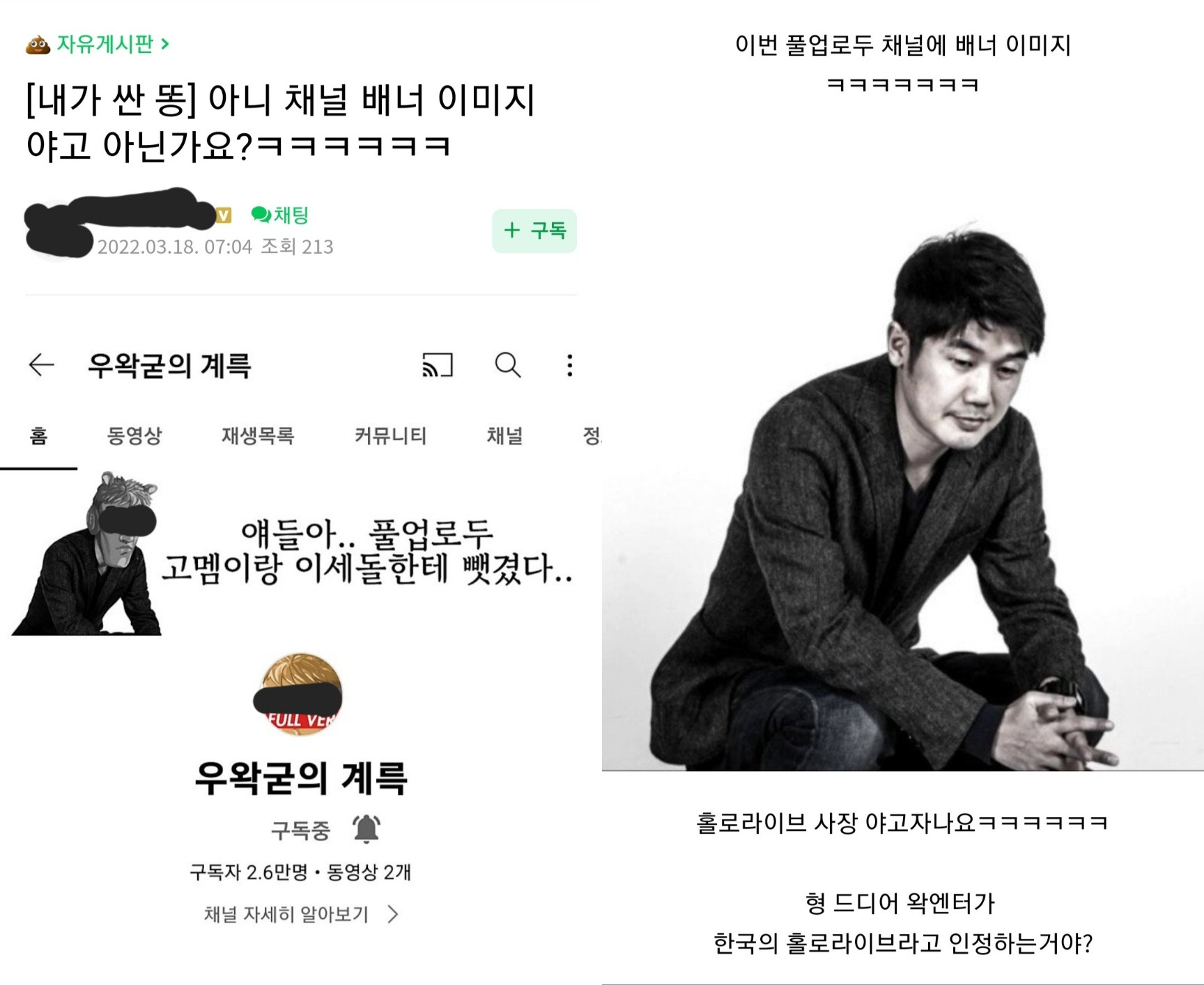Open the 커뮤니티 tab
Image resolution: width=1204 pixels, height=985 pixels.
390,436
